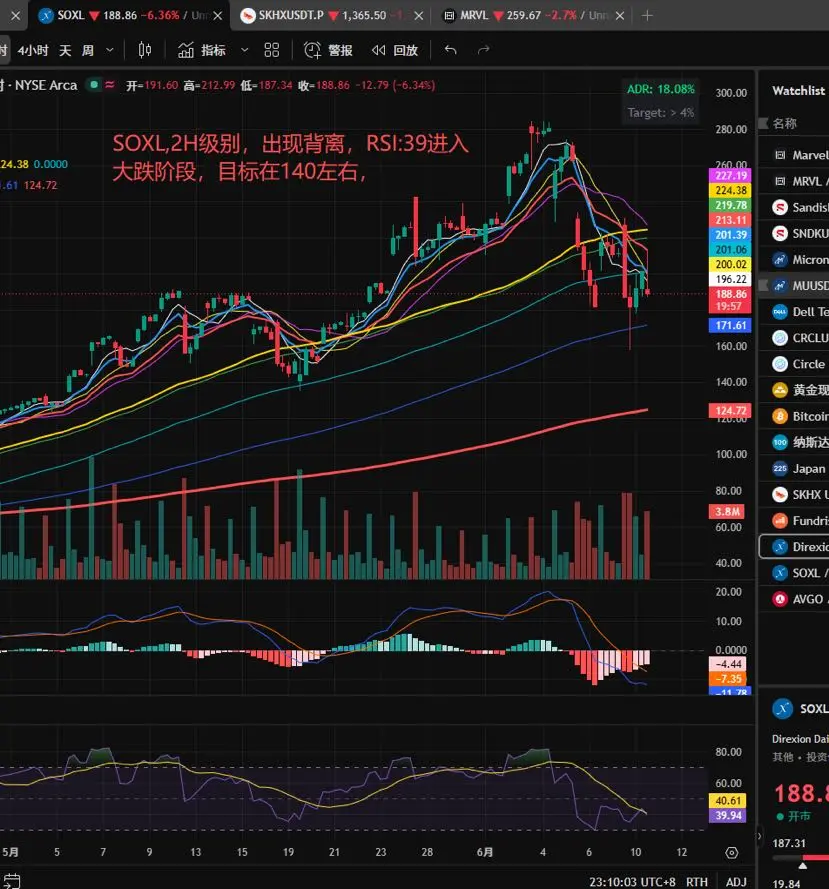Viewport: 829px width, 889px height.
Task: Select Dell Technologies row in watchlist
Action: pyautogui.click(x=794, y=312)
